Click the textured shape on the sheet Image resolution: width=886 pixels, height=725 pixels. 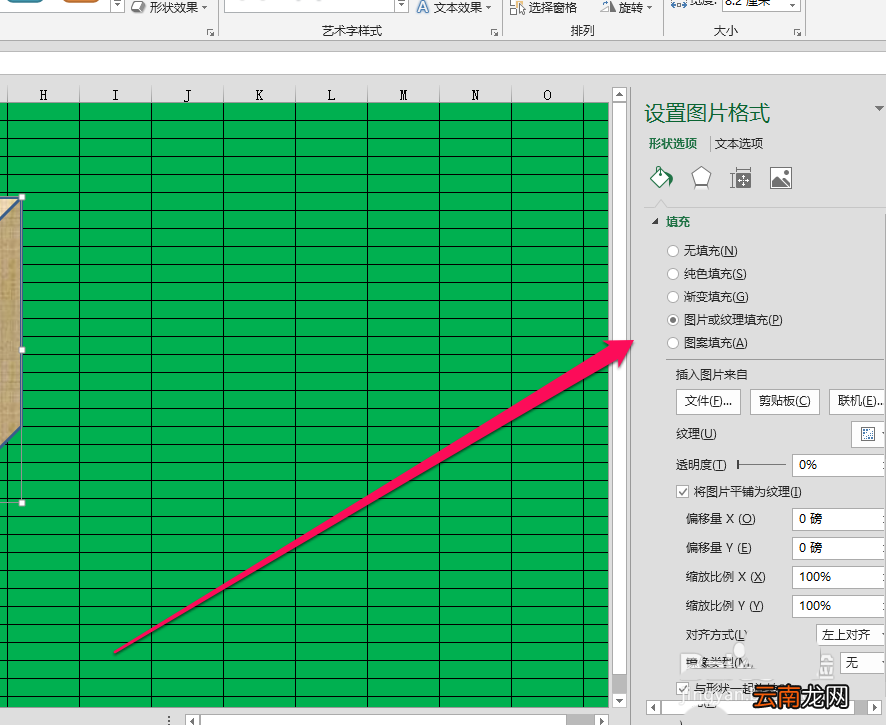pos(8,322)
